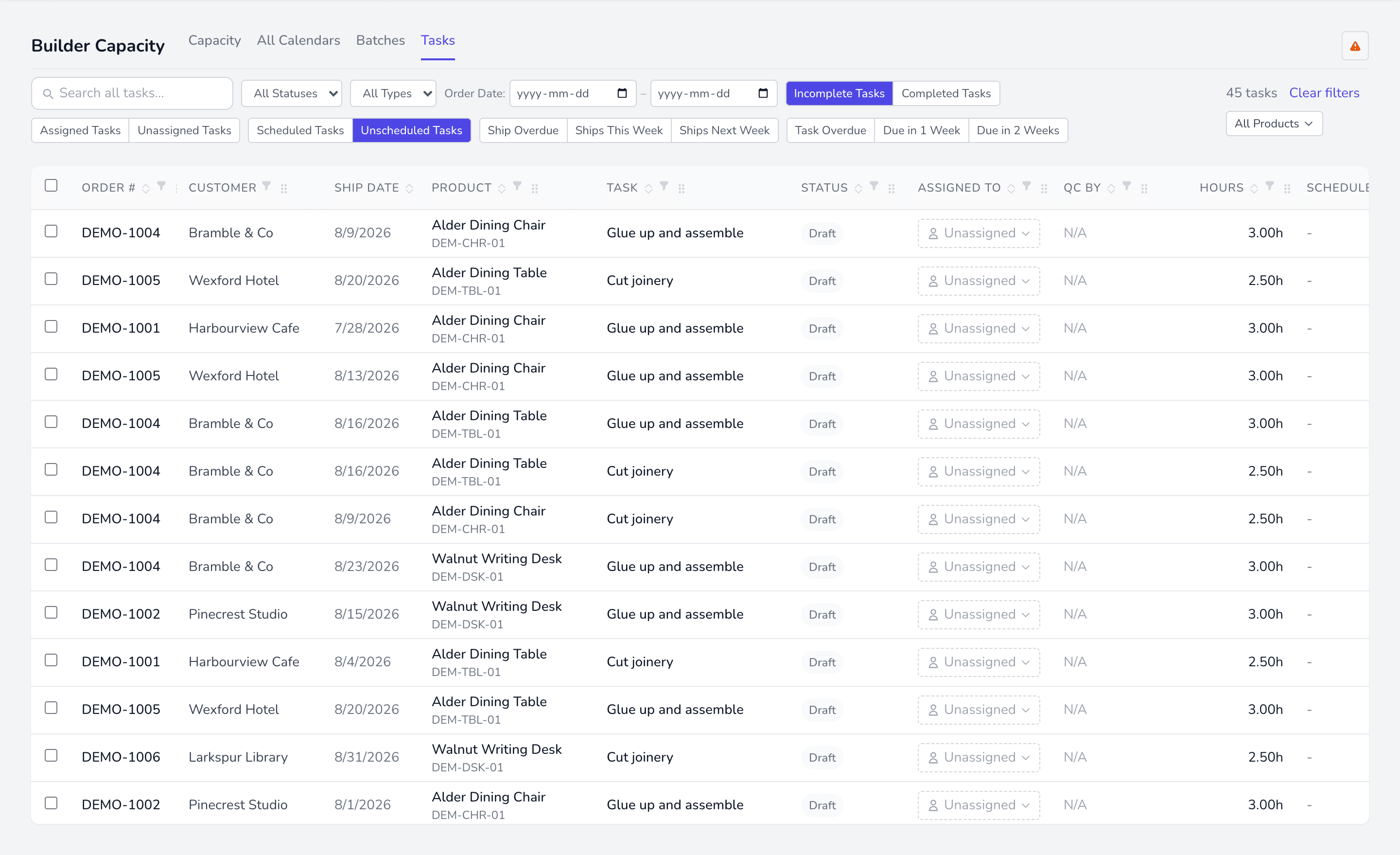Switch to the Batches tab
This screenshot has height=855, width=1400.
380,40
